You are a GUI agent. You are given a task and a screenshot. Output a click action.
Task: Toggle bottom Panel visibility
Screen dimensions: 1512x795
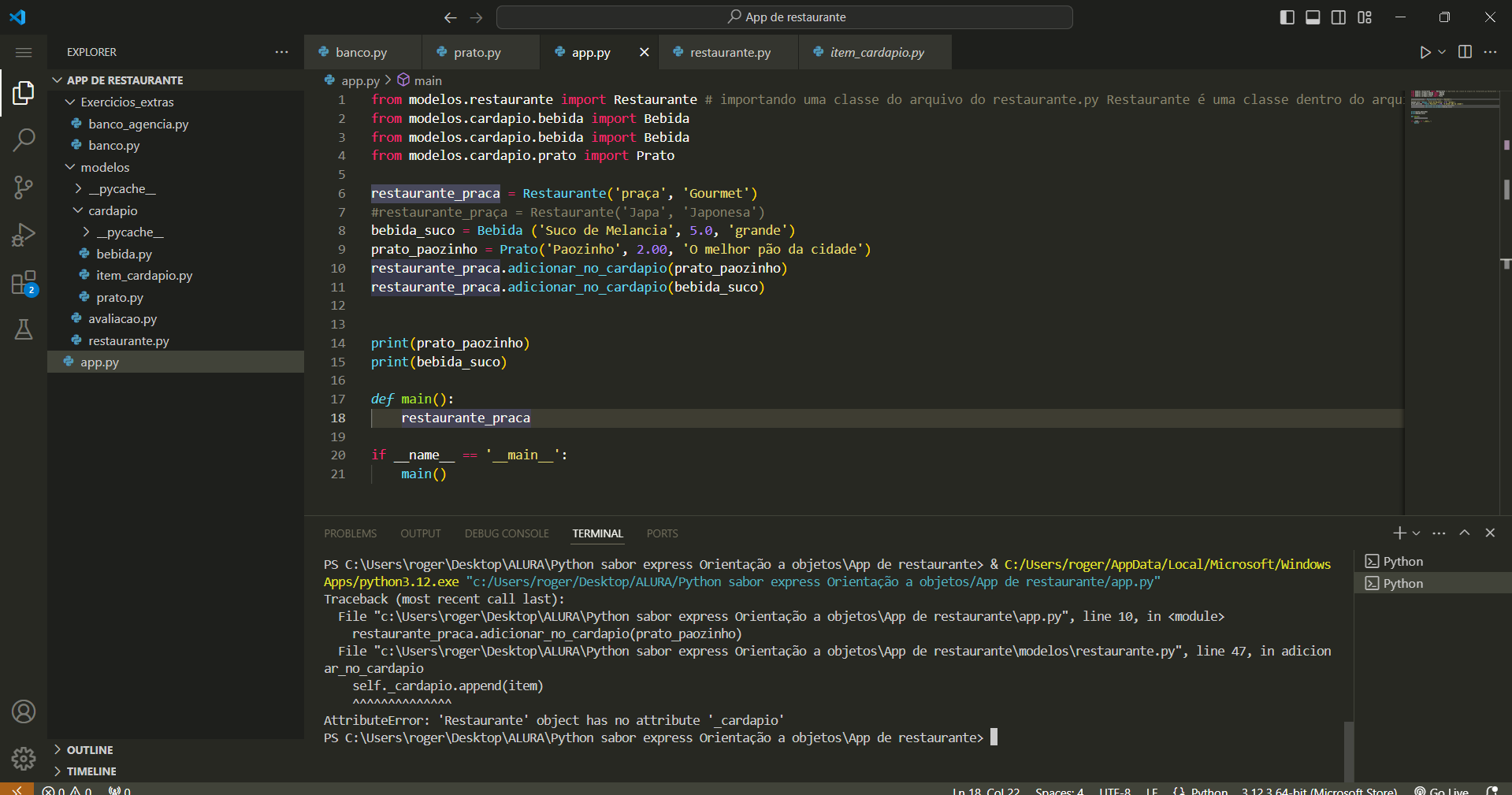[1313, 17]
